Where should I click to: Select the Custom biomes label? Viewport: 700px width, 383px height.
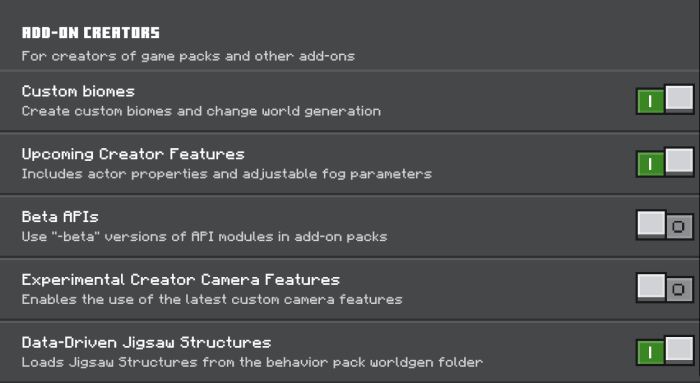(78, 91)
